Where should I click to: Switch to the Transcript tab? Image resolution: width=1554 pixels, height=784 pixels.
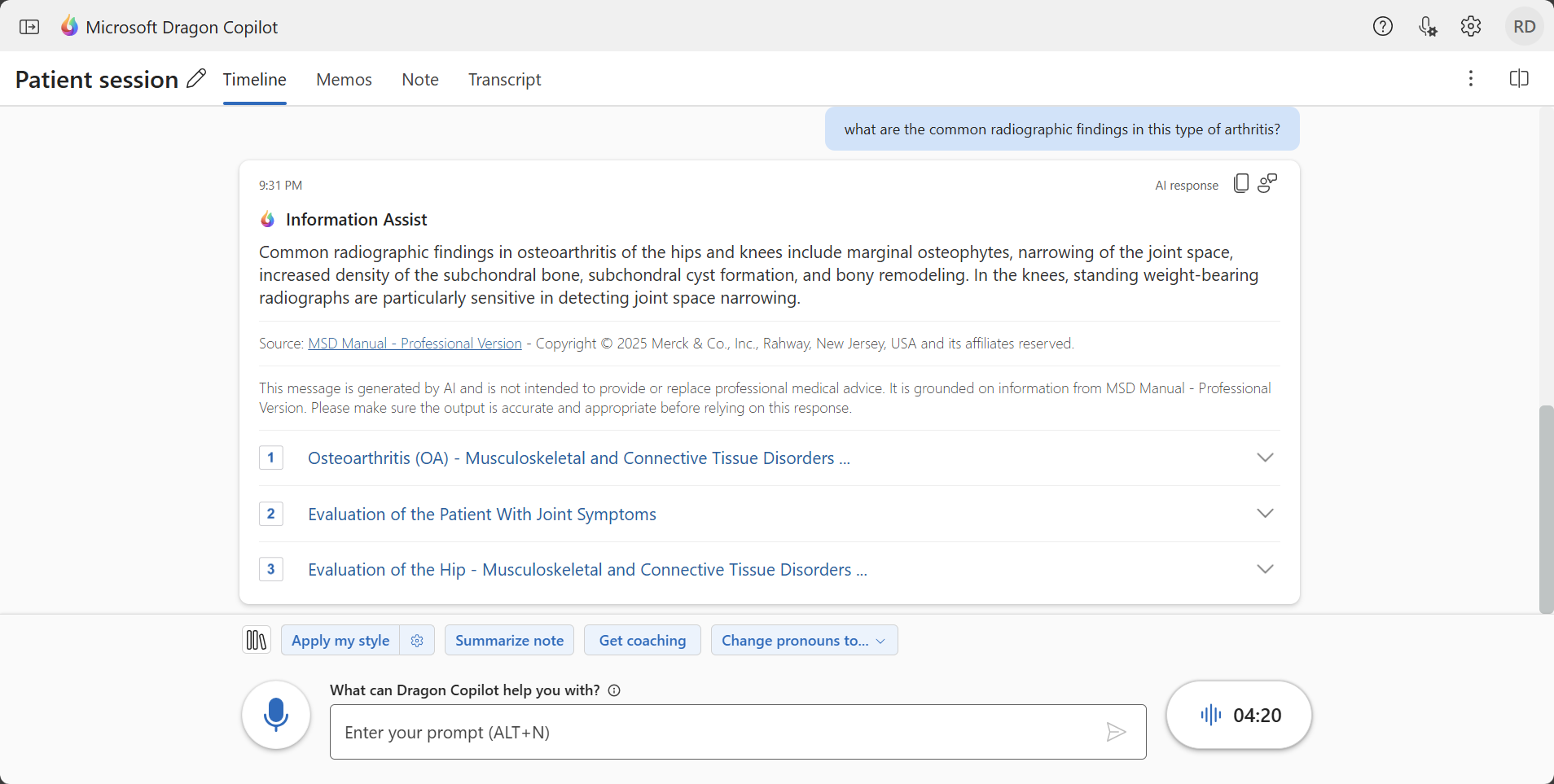pyautogui.click(x=504, y=80)
